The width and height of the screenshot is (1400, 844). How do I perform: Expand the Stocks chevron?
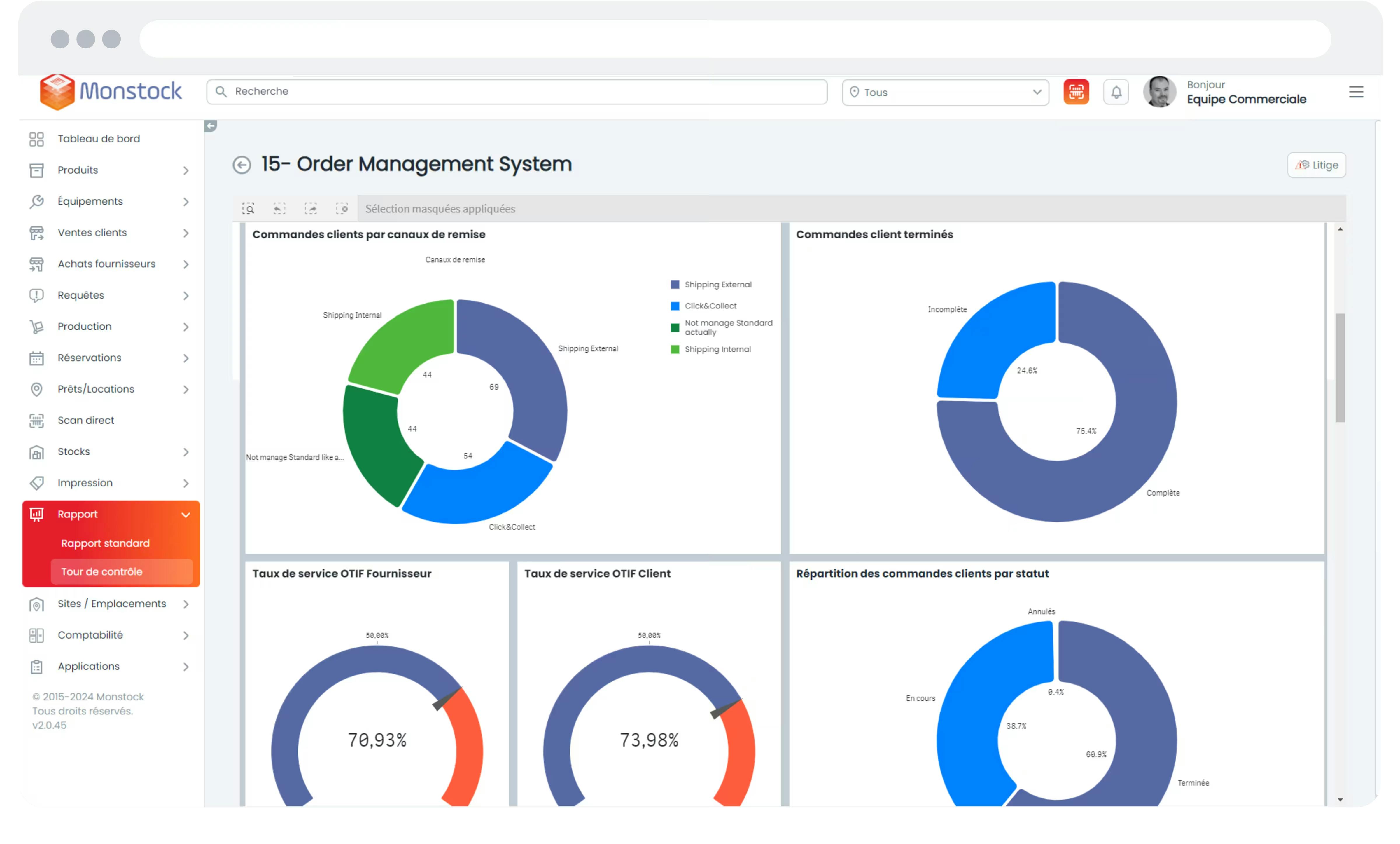pyautogui.click(x=186, y=452)
